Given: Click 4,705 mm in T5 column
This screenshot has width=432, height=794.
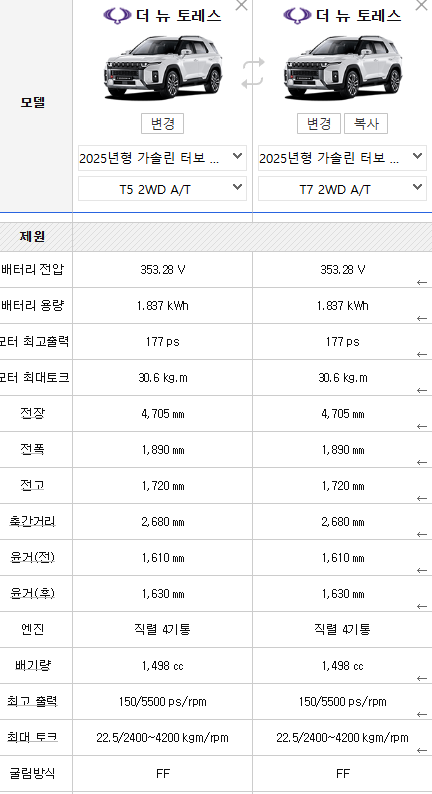Looking at the screenshot, I should pyautogui.click(x=163, y=413).
